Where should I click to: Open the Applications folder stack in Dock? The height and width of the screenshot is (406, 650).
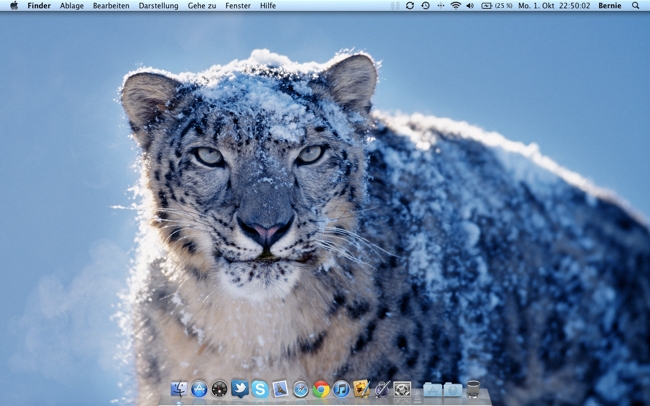pos(432,389)
